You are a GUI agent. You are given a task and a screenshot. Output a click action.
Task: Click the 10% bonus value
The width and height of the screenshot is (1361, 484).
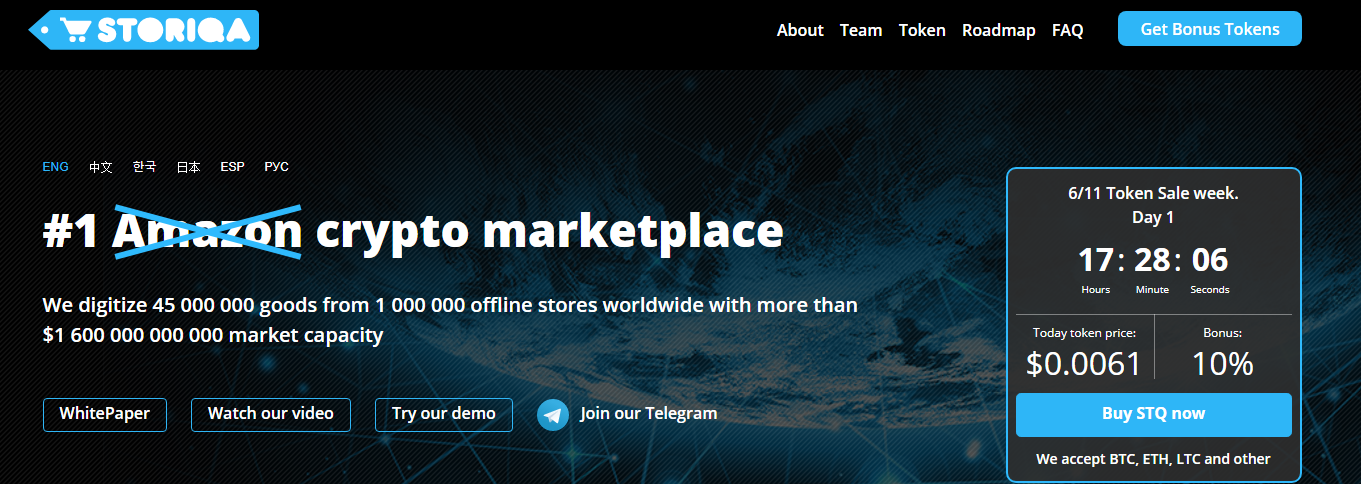coord(1223,364)
